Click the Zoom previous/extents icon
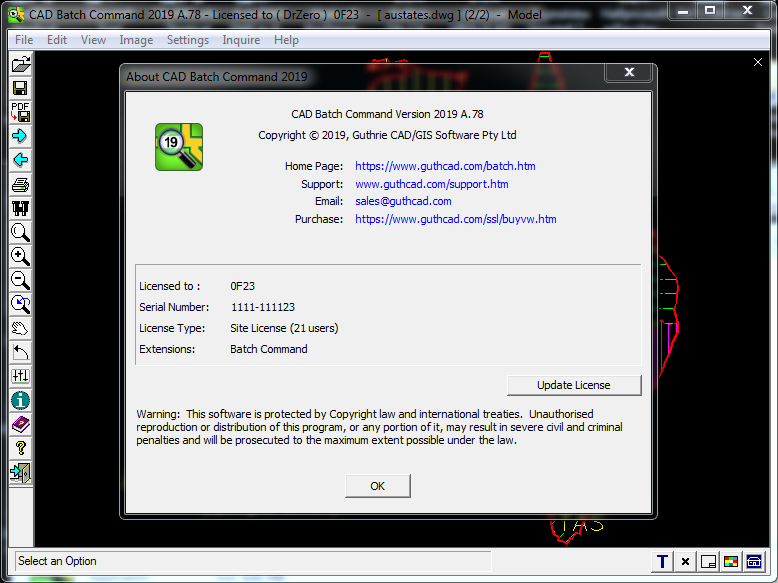The height and width of the screenshot is (583, 778). tap(21, 304)
